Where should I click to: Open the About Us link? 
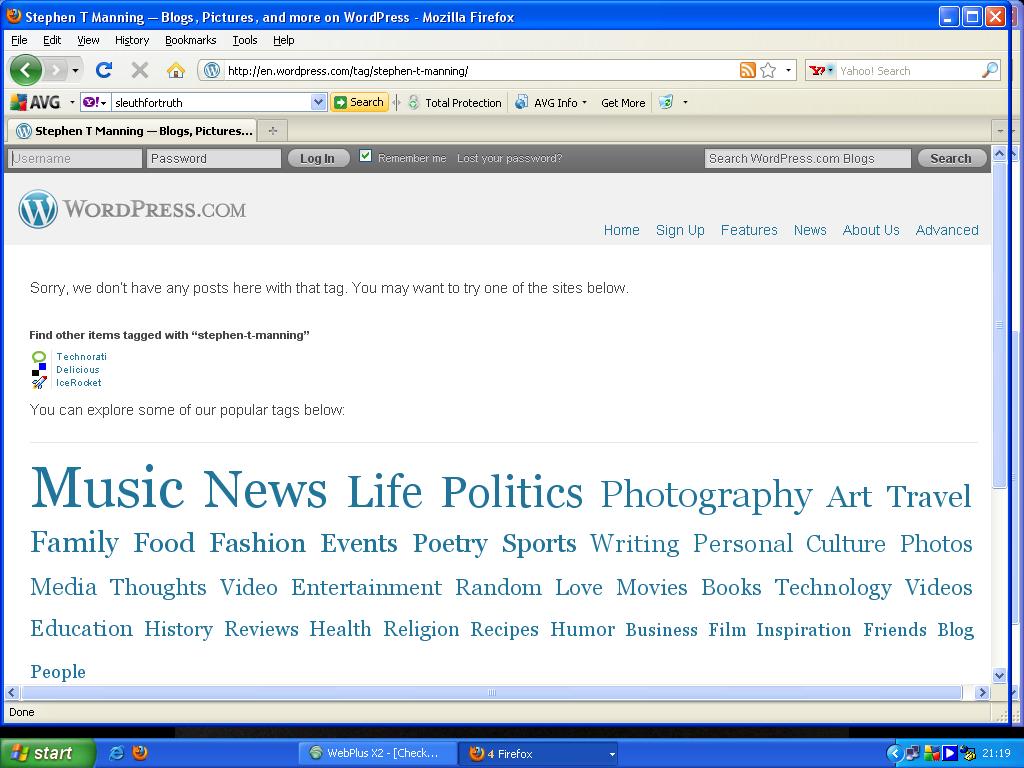point(871,230)
